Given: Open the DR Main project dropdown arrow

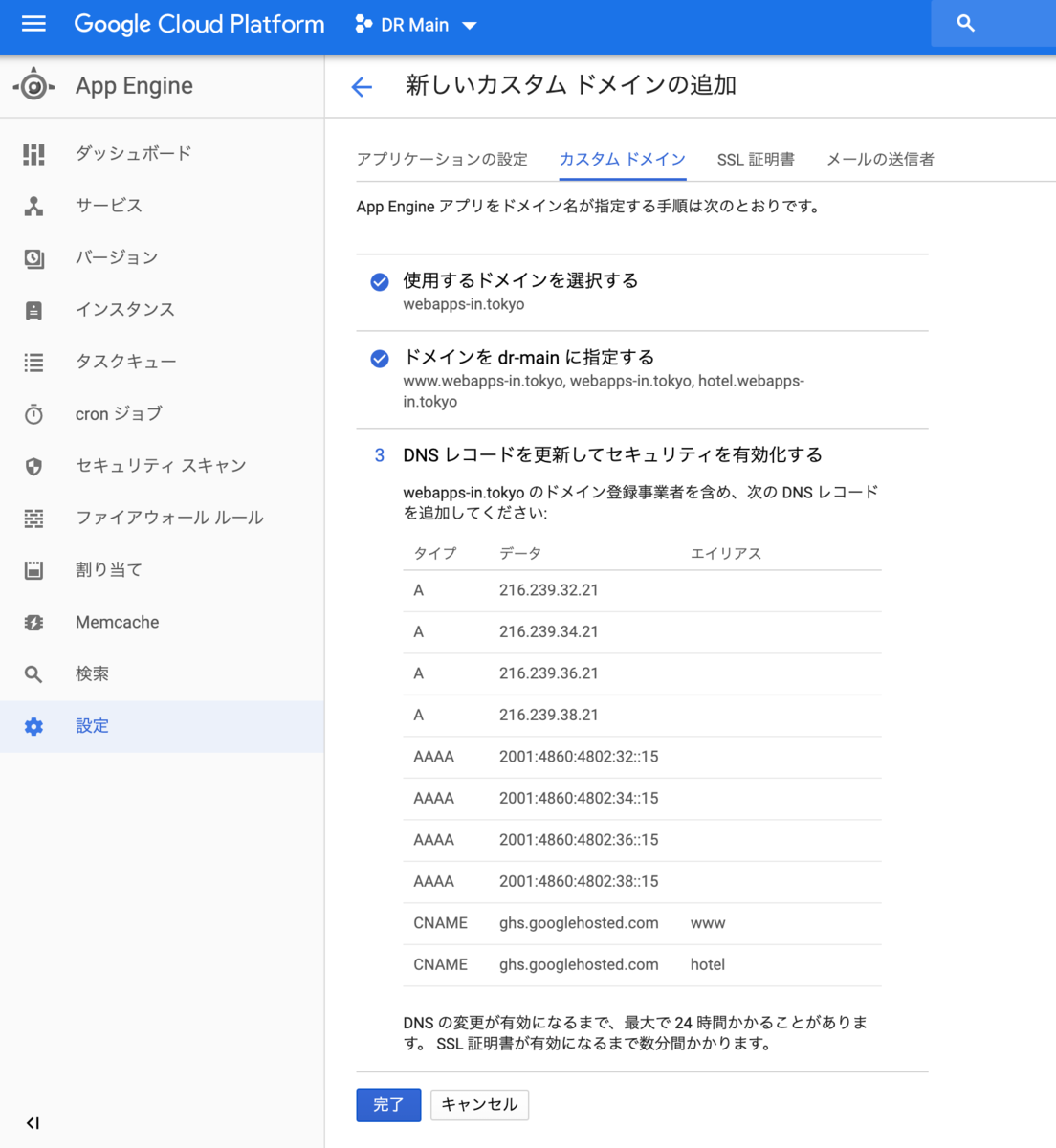Looking at the screenshot, I should click(x=470, y=26).
